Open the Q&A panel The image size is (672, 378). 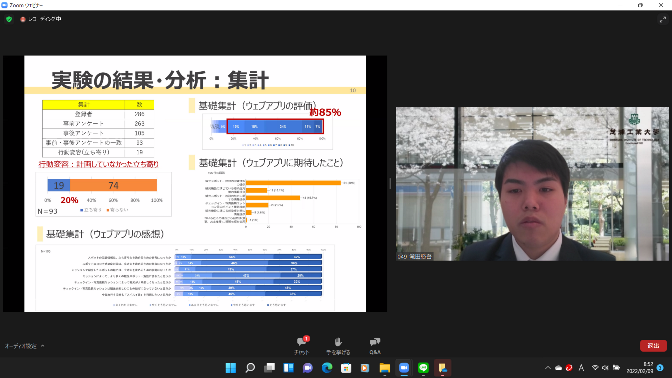375,345
